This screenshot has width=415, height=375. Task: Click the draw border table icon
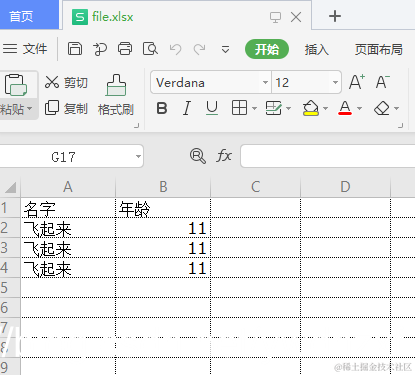274,108
